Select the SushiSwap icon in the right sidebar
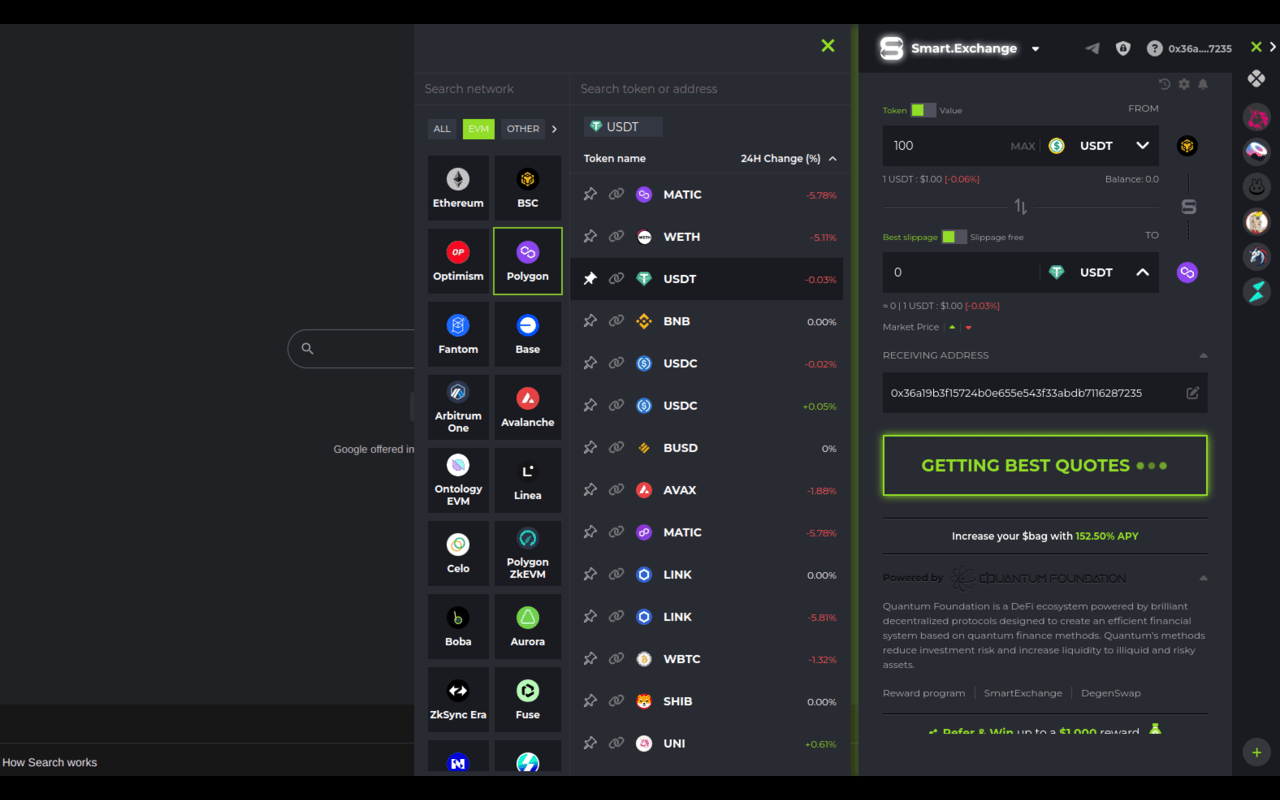1280x800 pixels. tap(1257, 151)
